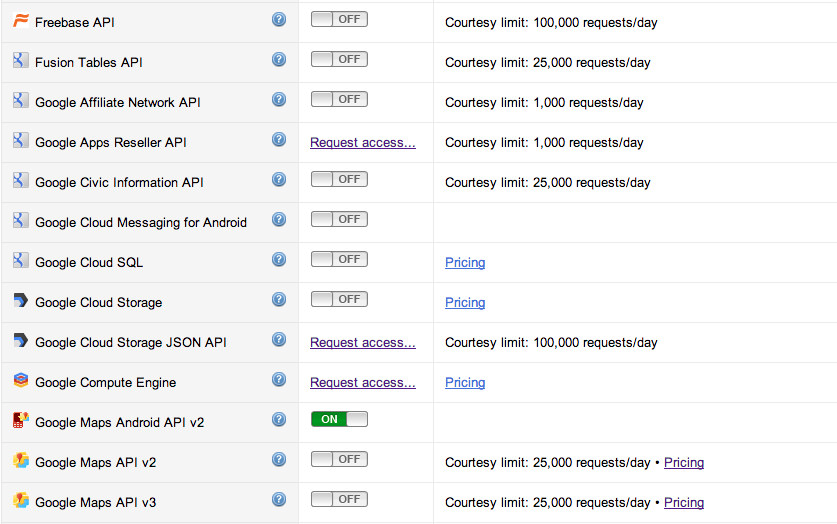The width and height of the screenshot is (837, 524).
Task: Click the help icon beside Freebase API
Action: coord(279,20)
